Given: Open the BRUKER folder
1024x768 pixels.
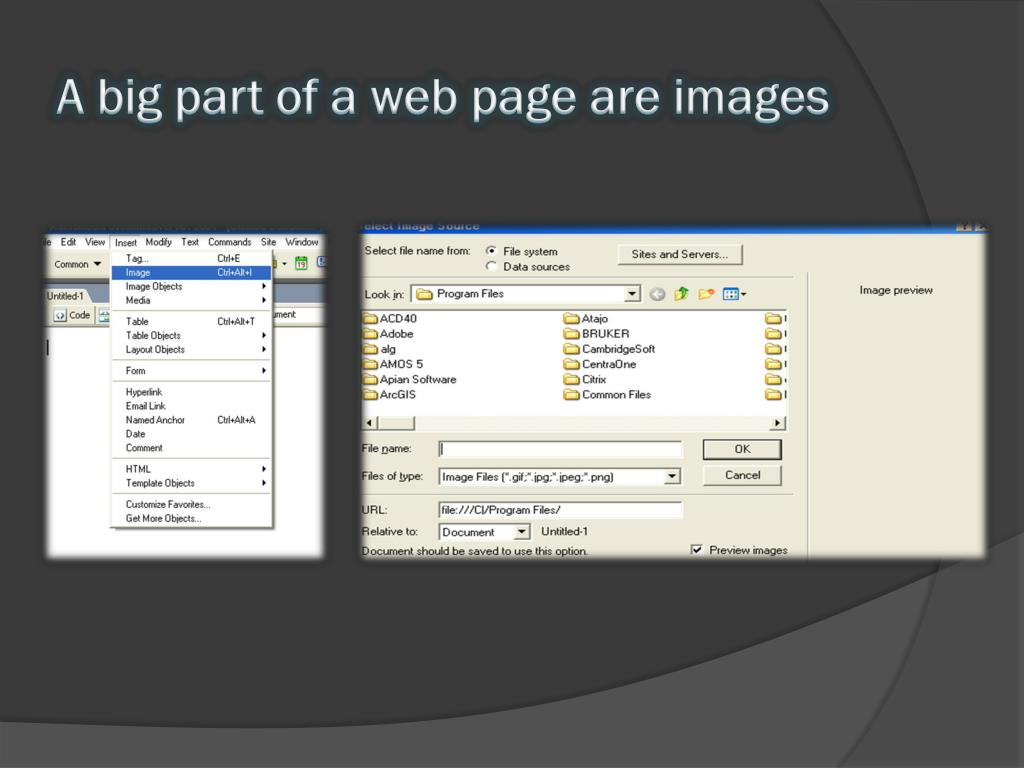Looking at the screenshot, I should 597,334.
